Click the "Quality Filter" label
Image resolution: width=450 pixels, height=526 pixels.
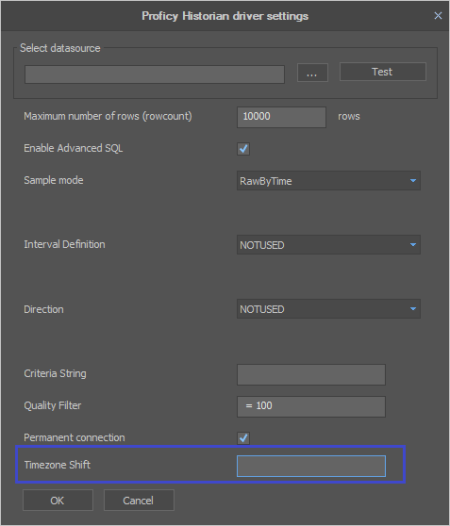click(52, 406)
